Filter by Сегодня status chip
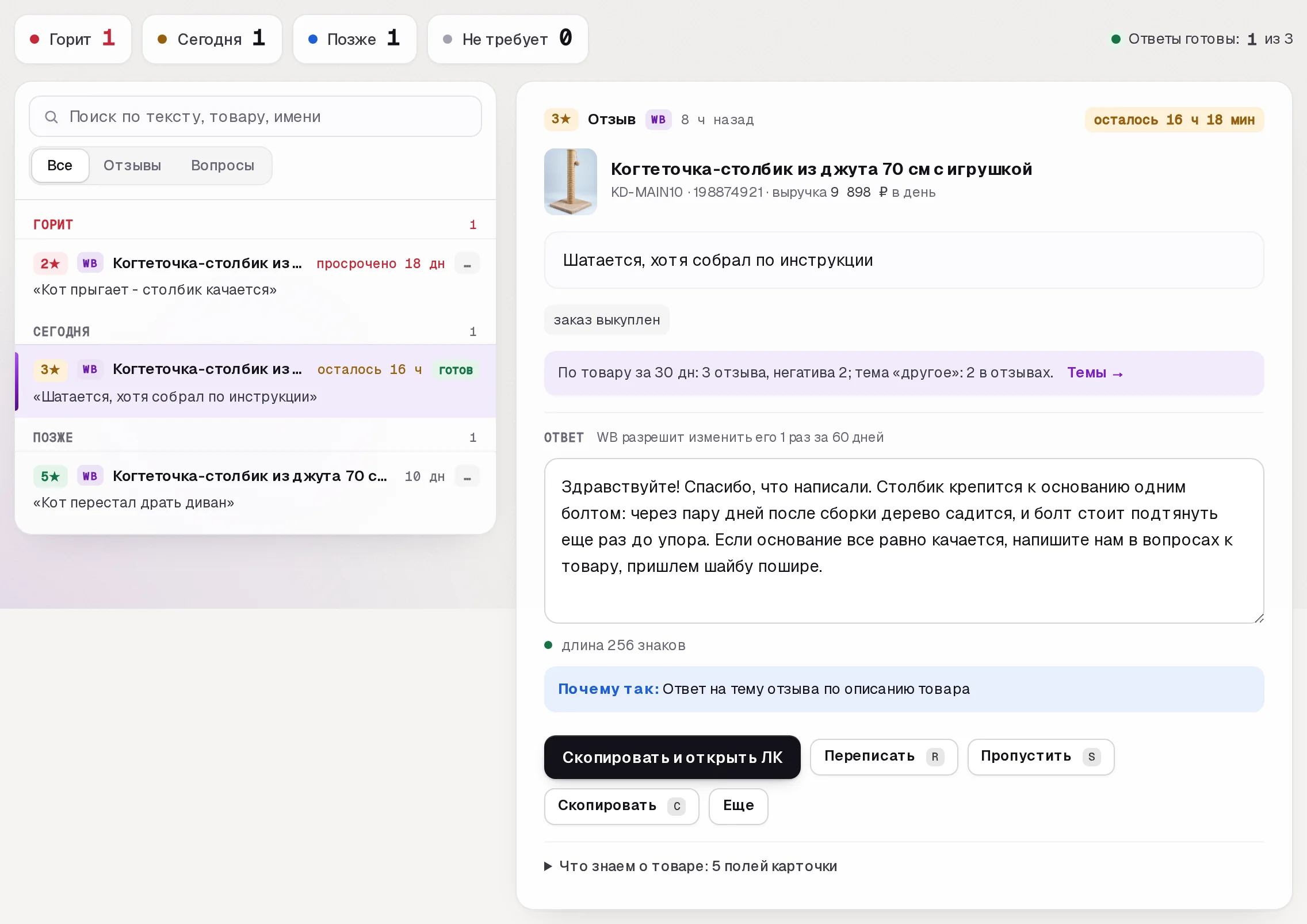 pyautogui.click(x=212, y=39)
